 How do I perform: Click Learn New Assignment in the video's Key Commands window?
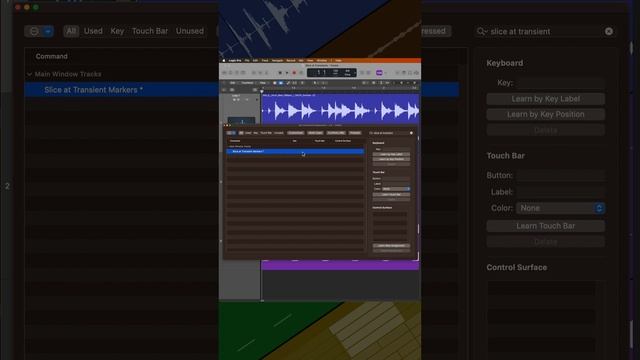[391, 246]
